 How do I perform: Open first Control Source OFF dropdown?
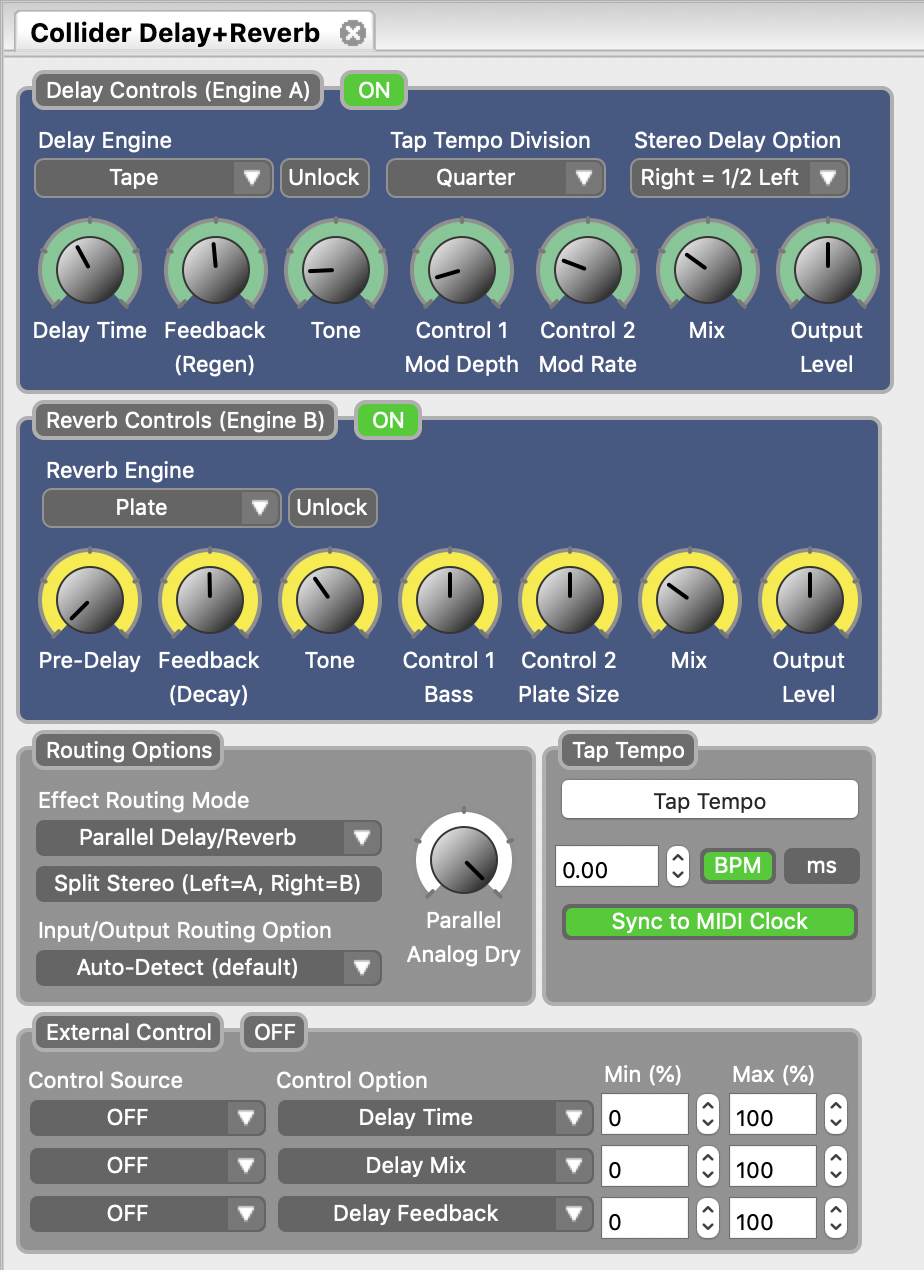point(148,1118)
